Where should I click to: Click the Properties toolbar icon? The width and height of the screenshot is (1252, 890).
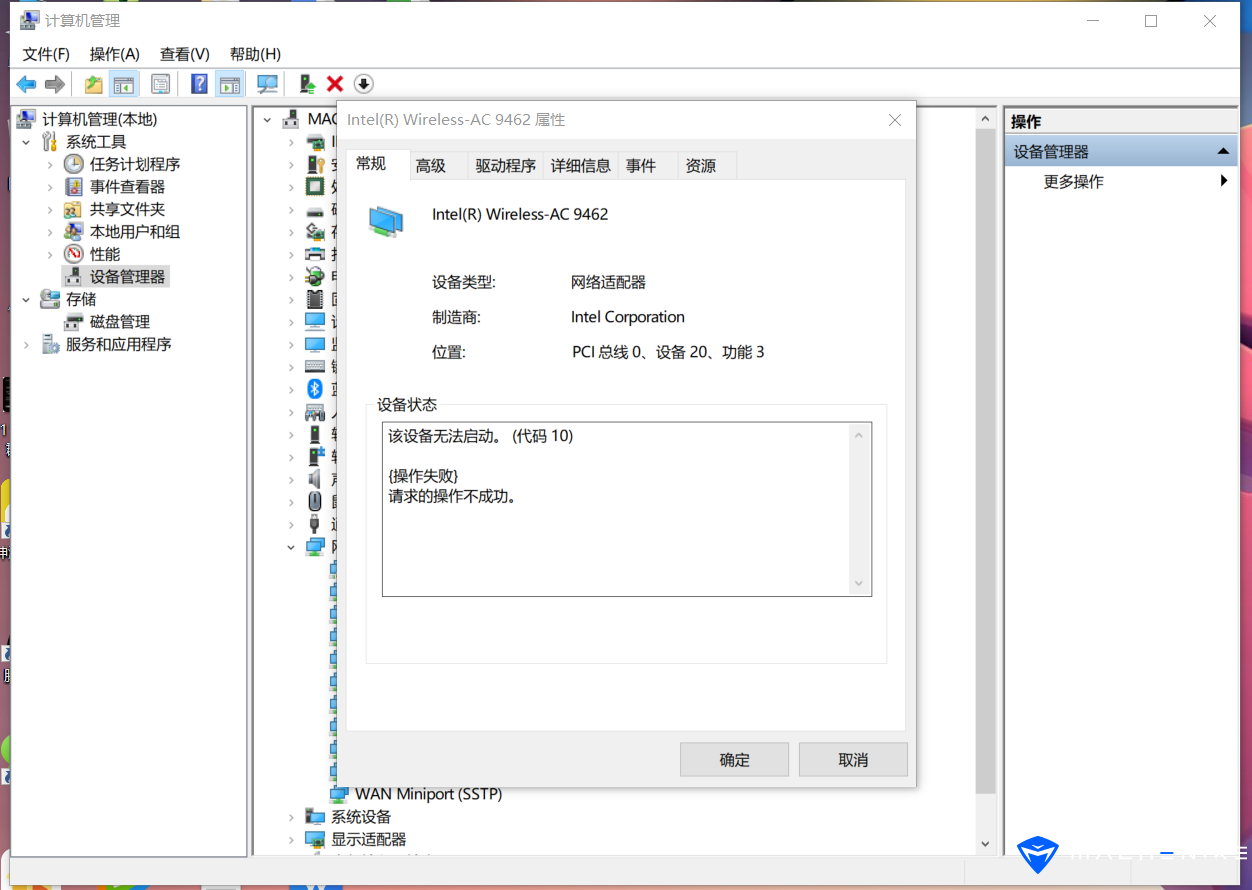pyautogui.click(x=160, y=84)
